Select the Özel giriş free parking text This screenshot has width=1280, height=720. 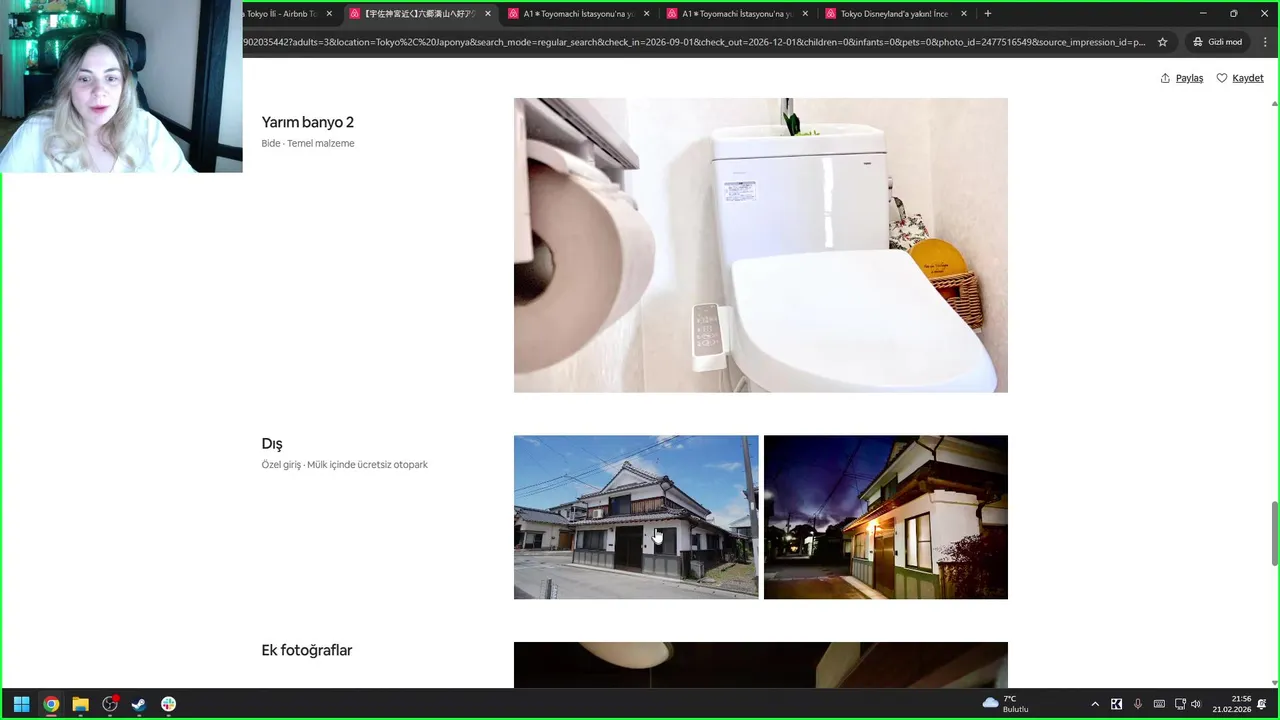click(x=345, y=465)
